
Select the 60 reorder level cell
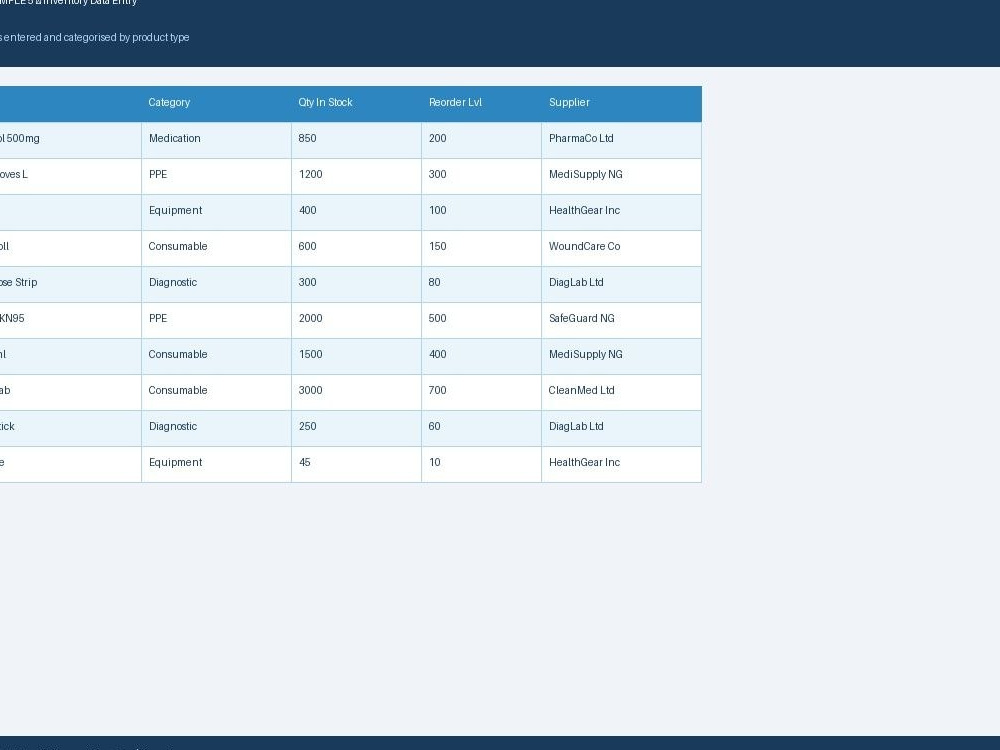(482, 429)
